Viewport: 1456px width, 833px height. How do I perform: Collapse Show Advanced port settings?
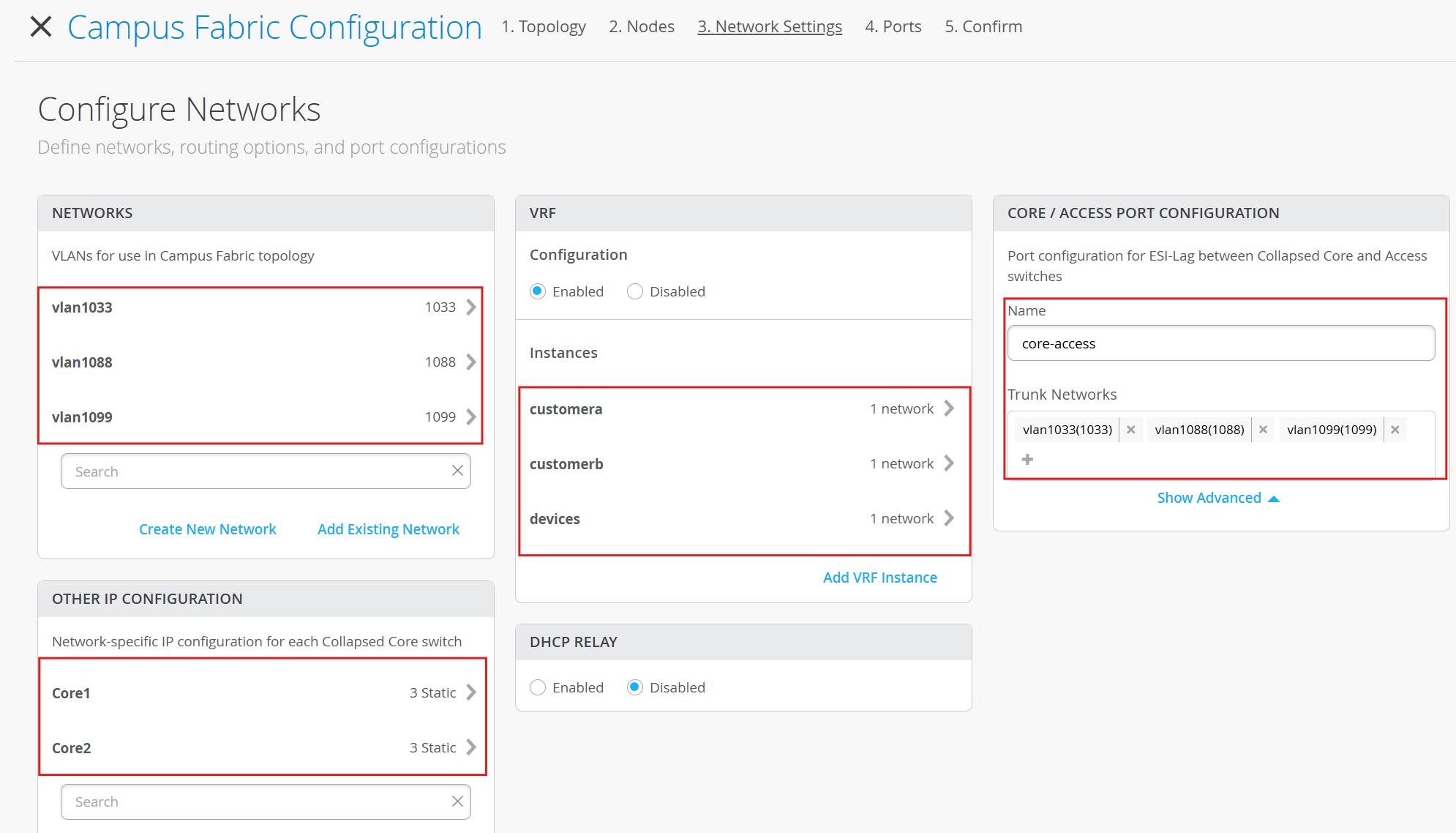(x=1217, y=498)
